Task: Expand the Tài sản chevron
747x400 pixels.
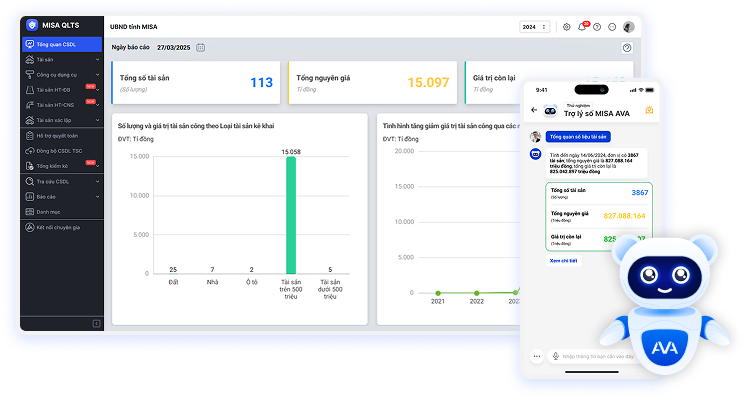Action: [x=98, y=60]
